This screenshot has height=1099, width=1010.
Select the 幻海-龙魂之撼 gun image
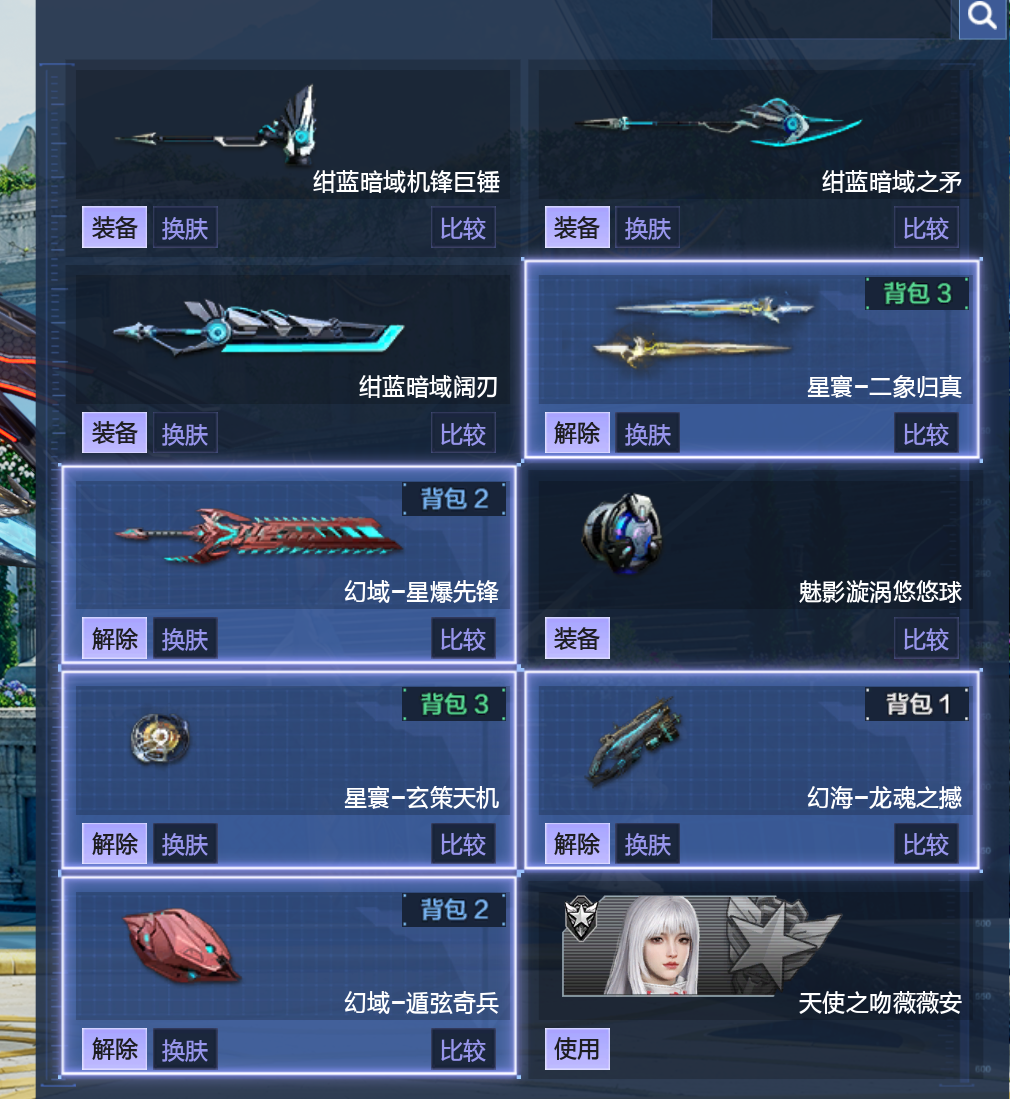click(635, 742)
